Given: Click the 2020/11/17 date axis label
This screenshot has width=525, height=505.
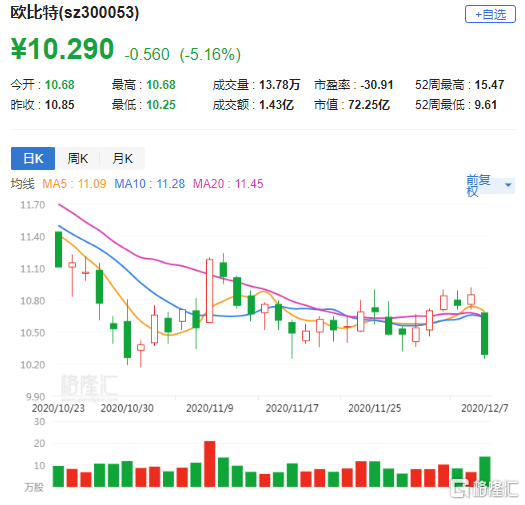Looking at the screenshot, I should tap(292, 408).
